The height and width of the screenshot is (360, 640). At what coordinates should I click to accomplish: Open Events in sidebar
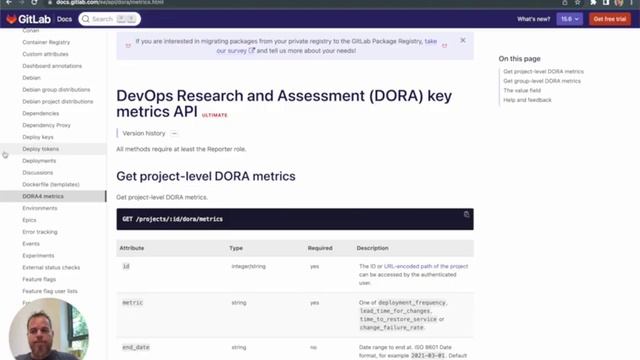point(31,243)
